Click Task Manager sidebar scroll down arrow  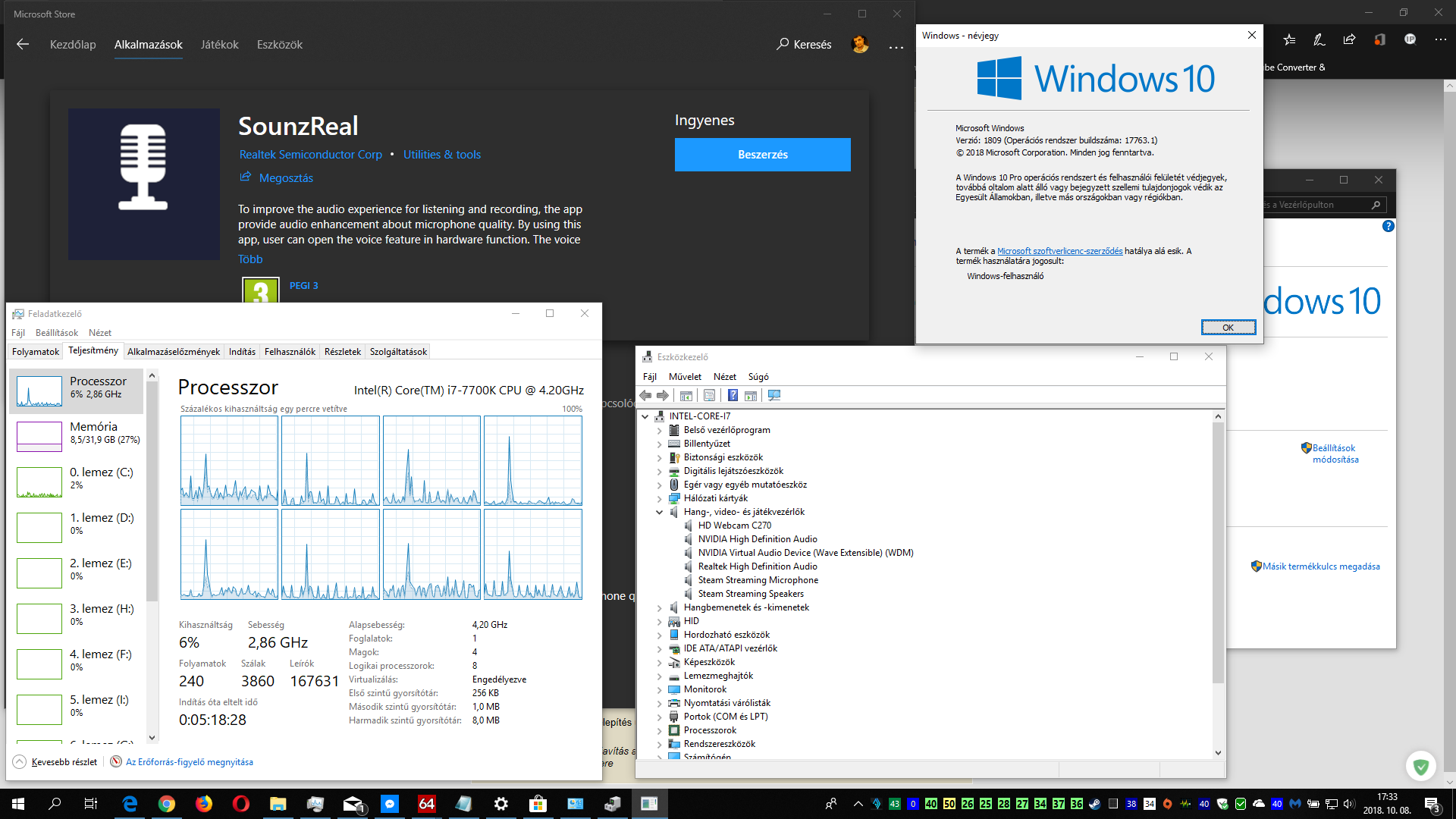(x=152, y=737)
